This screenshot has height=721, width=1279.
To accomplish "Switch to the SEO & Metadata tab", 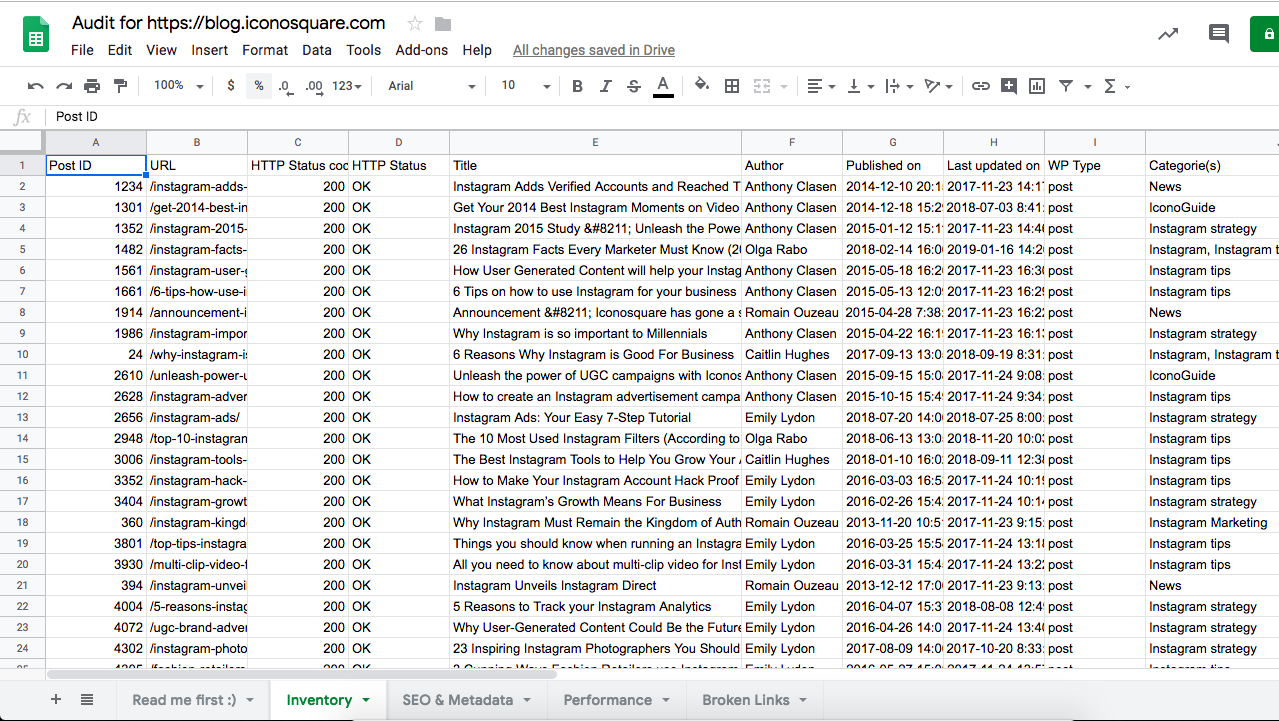I will (458, 700).
